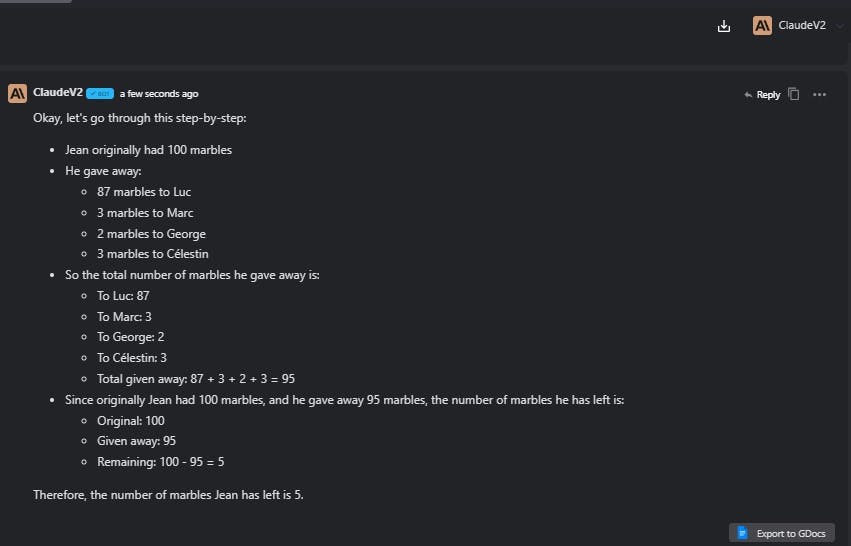Screen dimensions: 851x546
Task: Click the blue Google Docs icon in the export button
Action: (743, 533)
